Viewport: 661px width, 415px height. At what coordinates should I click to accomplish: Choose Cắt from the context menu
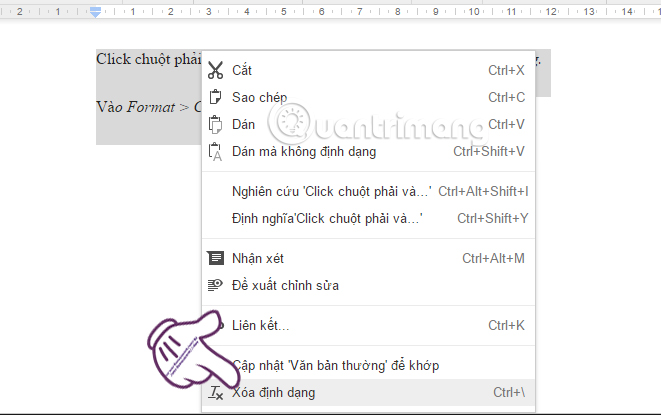click(368, 70)
